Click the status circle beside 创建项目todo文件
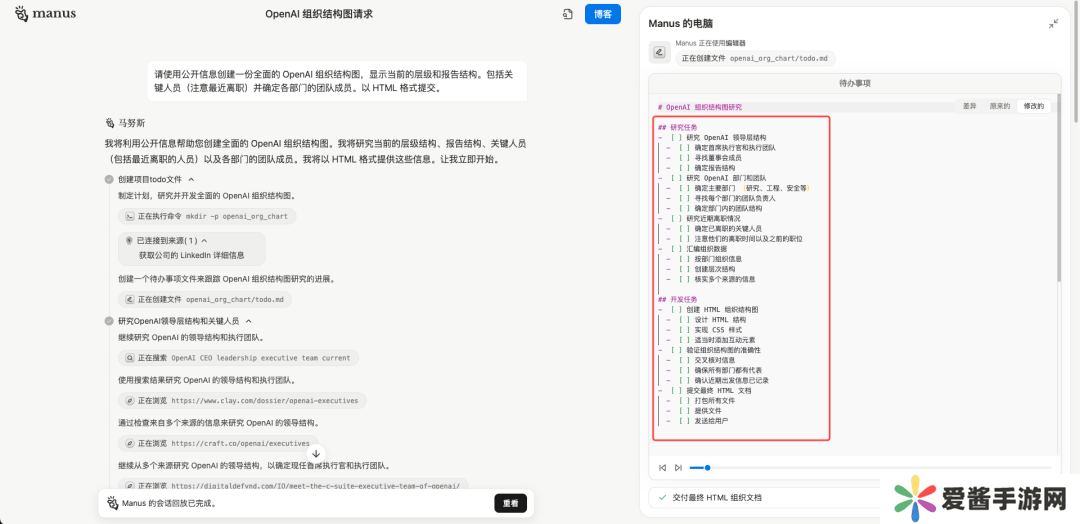Screen dimensions: 1080x524 [x=109, y=179]
